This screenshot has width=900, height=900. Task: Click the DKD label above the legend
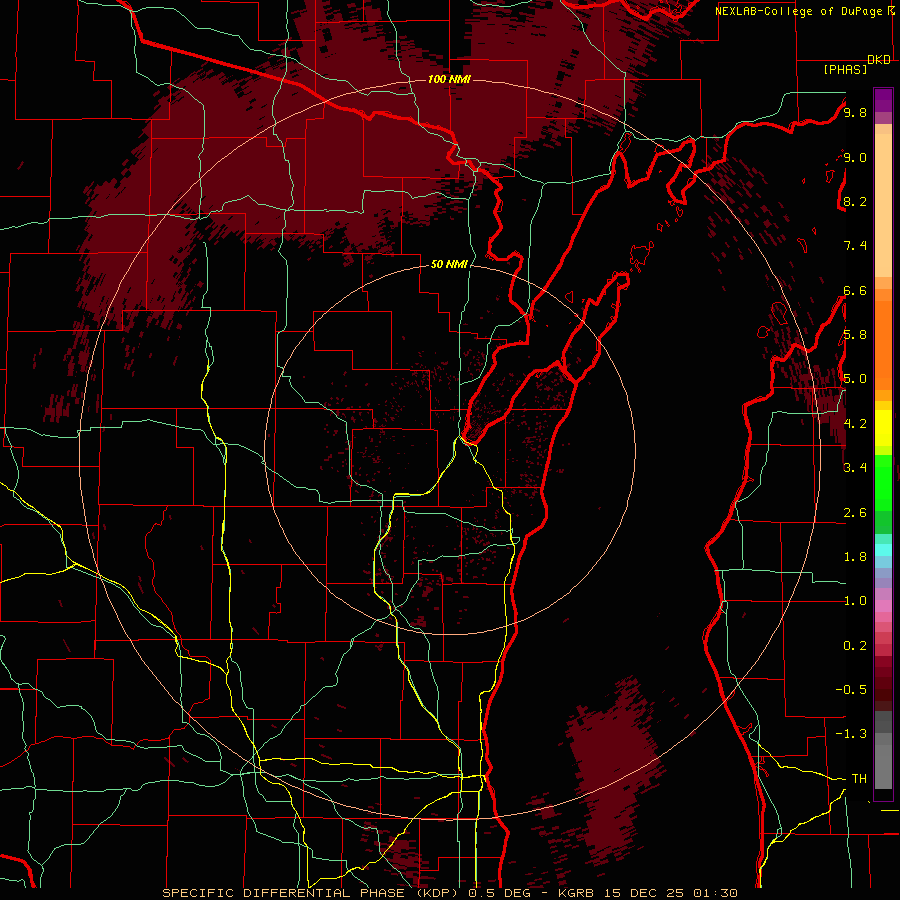879,60
